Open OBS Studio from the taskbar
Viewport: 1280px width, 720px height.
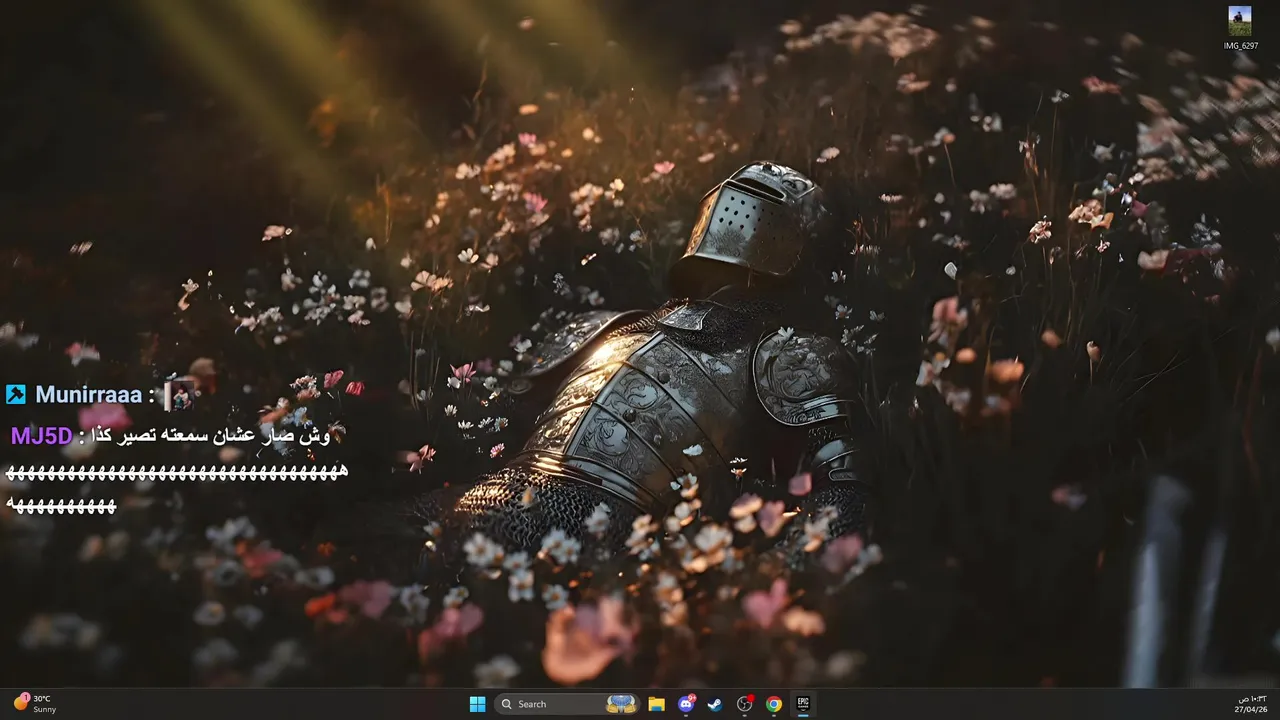click(745, 704)
